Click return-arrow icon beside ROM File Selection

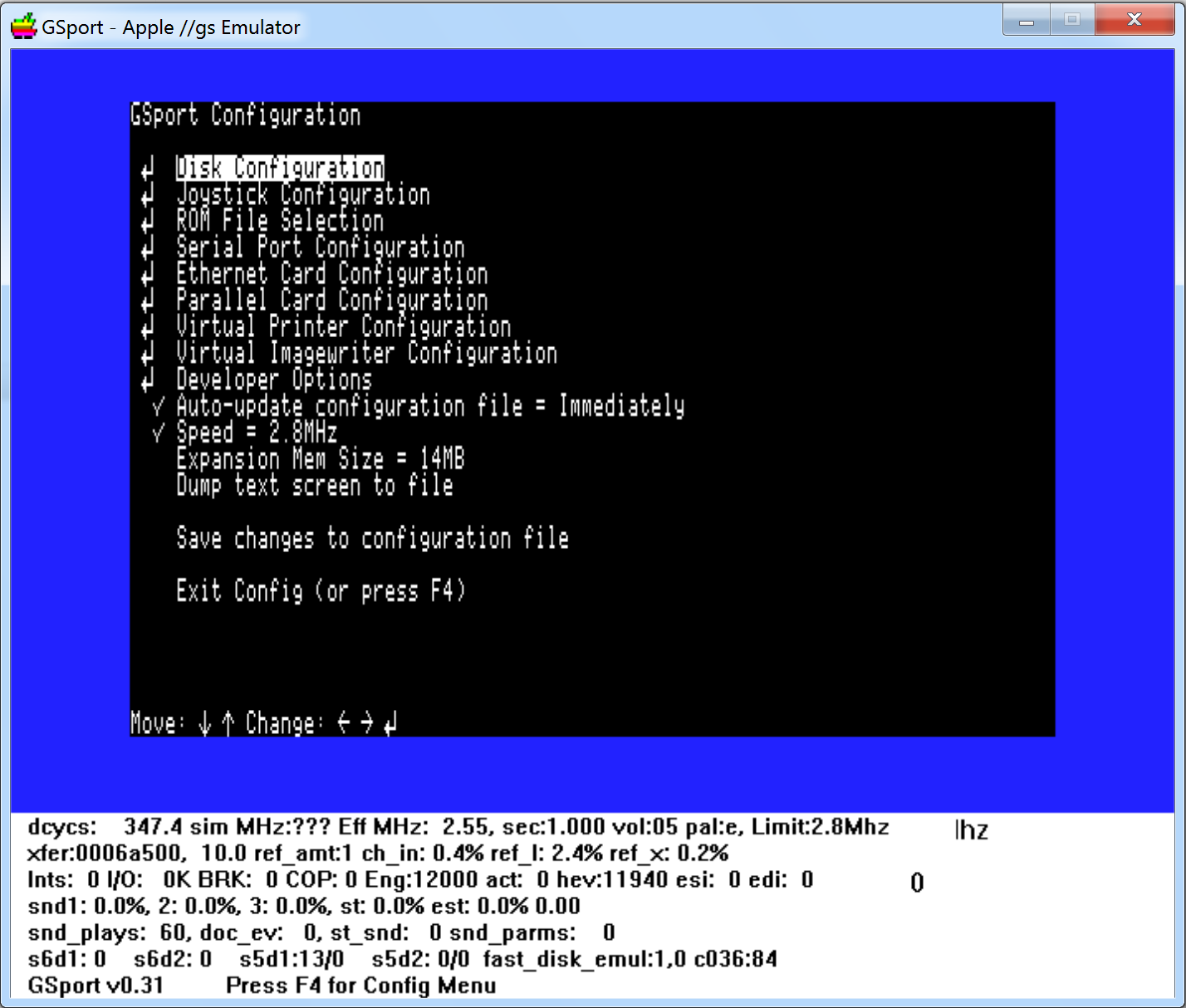coord(148,223)
